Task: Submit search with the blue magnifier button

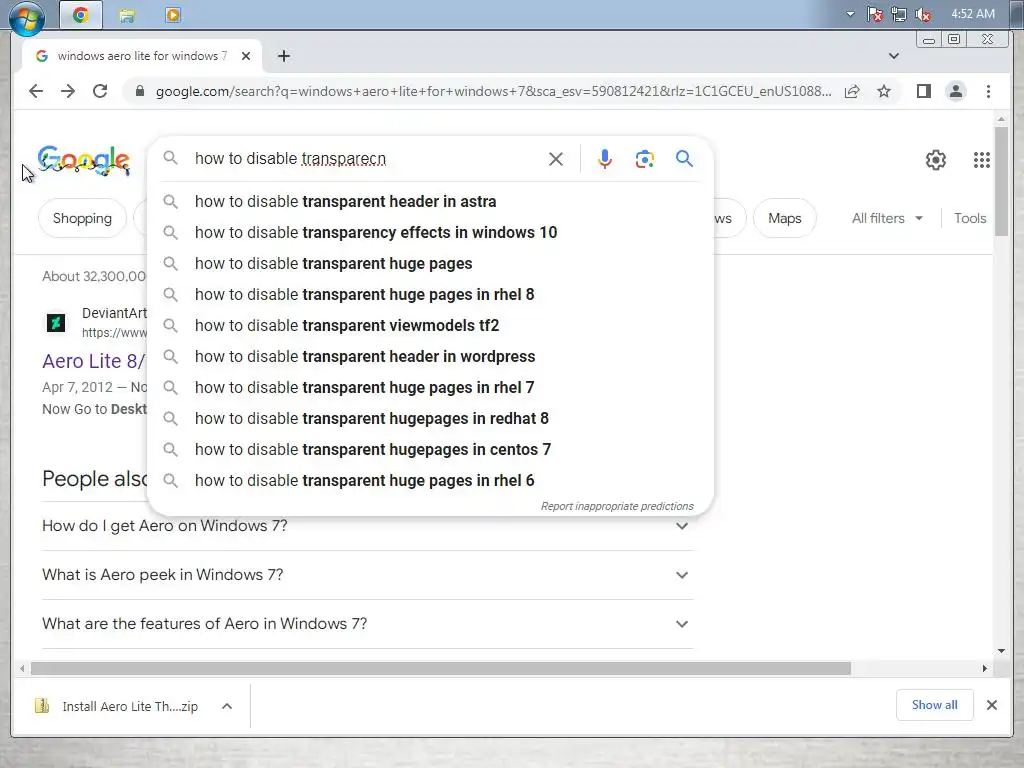Action: pos(684,159)
